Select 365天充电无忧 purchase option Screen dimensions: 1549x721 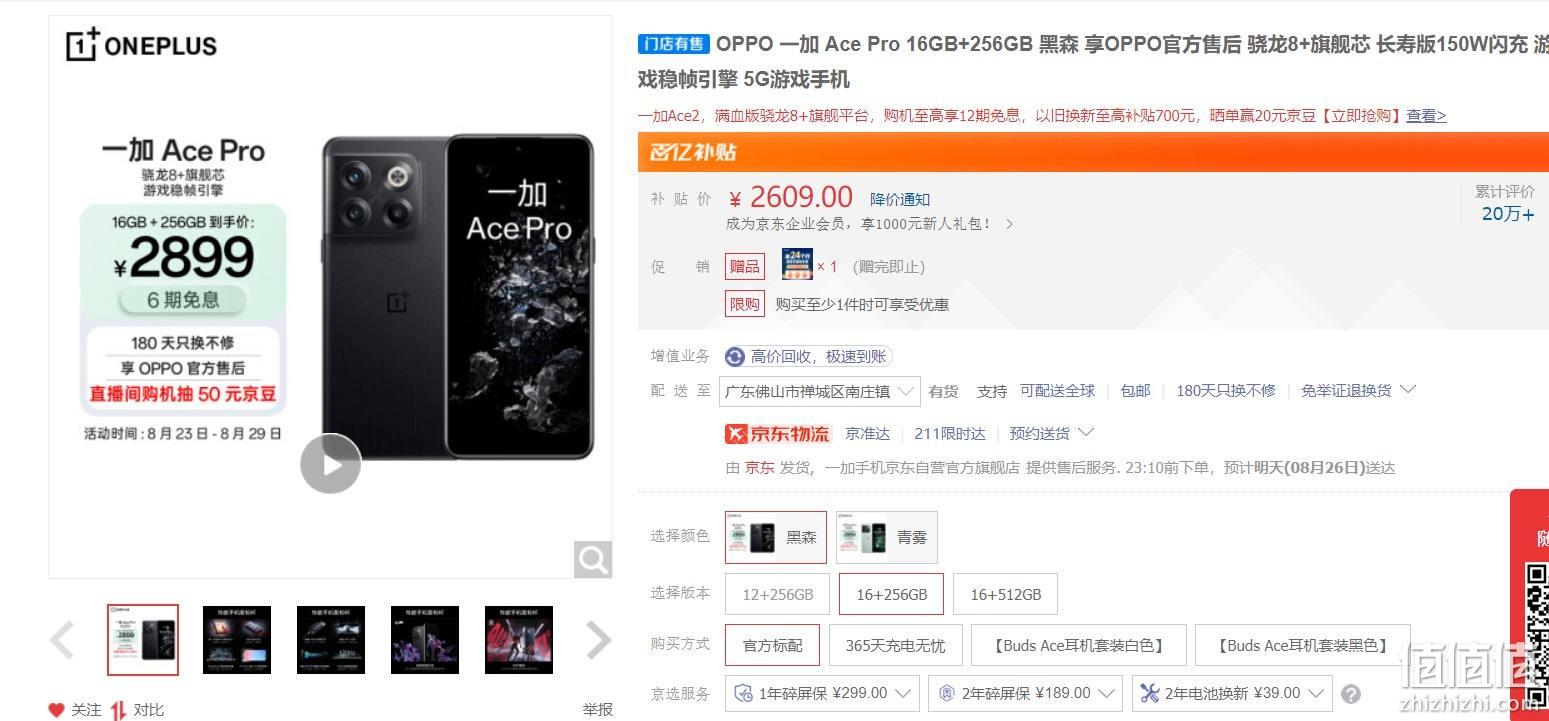point(895,646)
